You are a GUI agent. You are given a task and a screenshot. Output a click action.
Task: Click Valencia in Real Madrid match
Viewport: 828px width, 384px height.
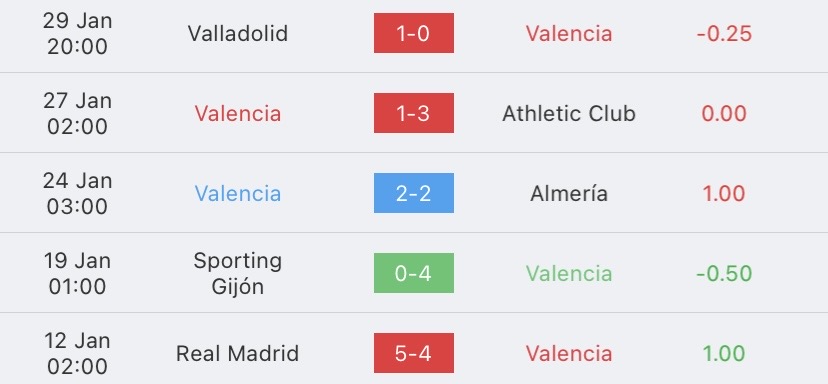[x=569, y=353]
